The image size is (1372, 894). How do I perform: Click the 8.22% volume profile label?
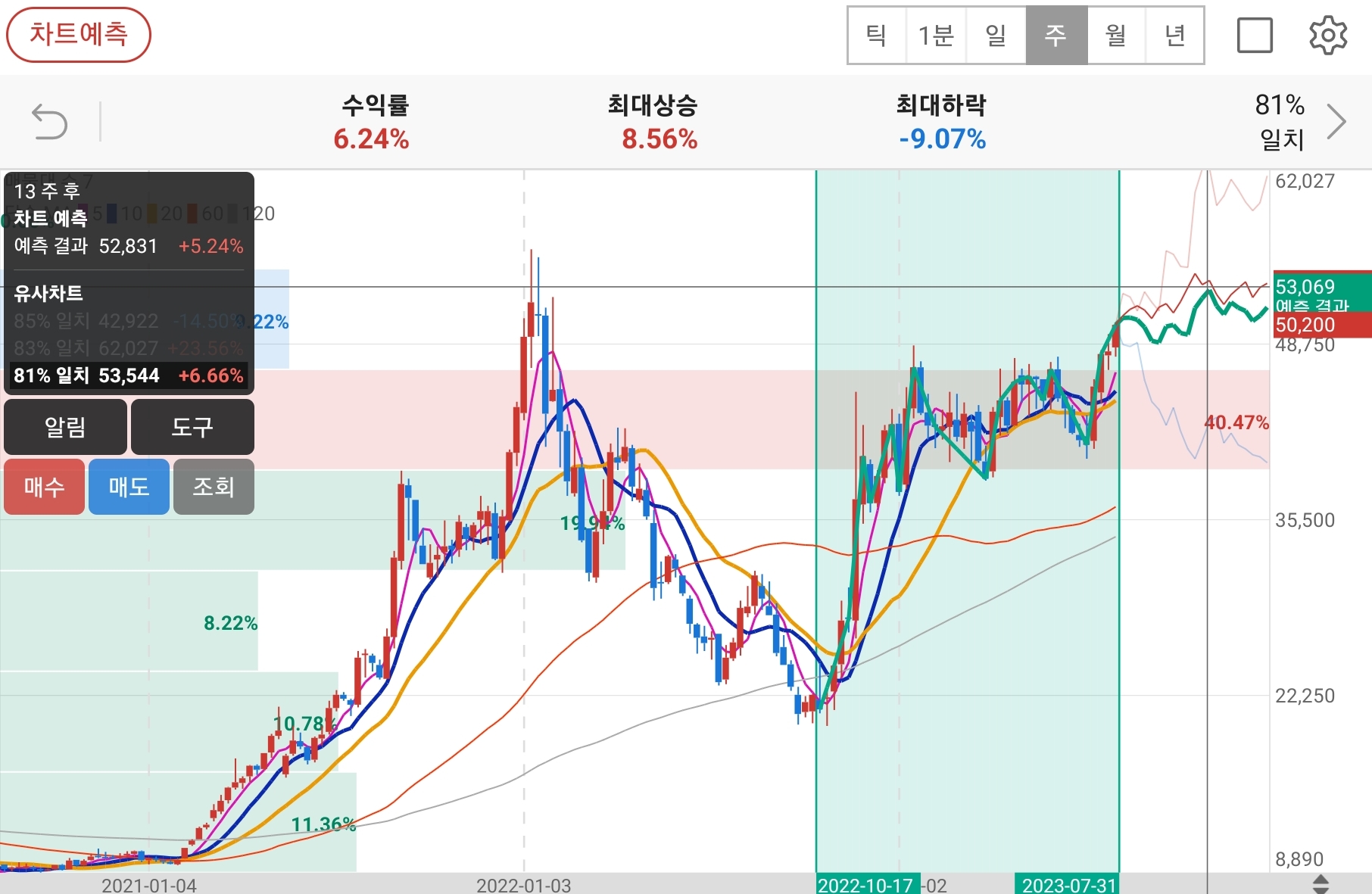pyautogui.click(x=231, y=623)
